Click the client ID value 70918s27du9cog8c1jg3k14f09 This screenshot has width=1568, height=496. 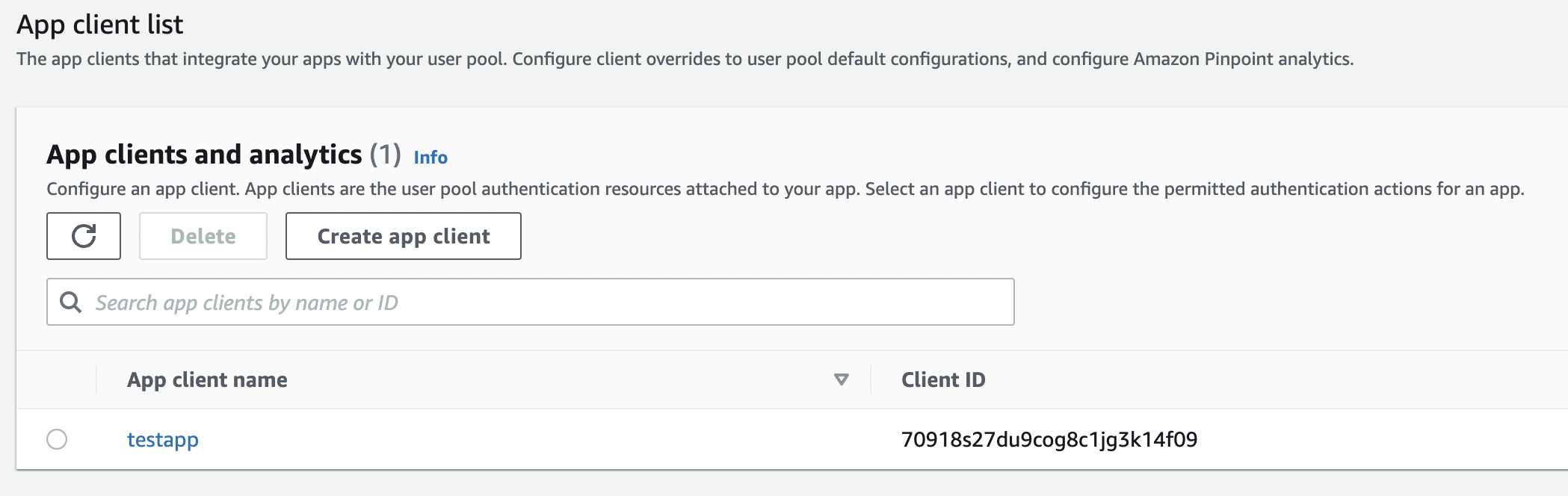click(x=1049, y=439)
